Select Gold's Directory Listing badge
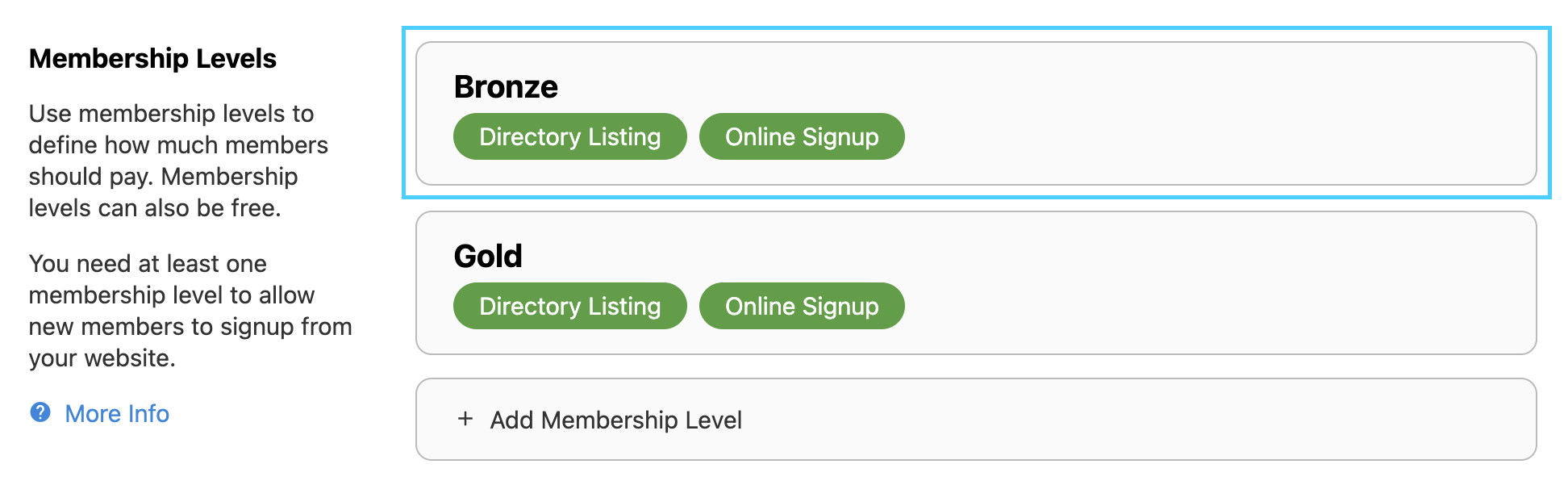 pos(569,306)
